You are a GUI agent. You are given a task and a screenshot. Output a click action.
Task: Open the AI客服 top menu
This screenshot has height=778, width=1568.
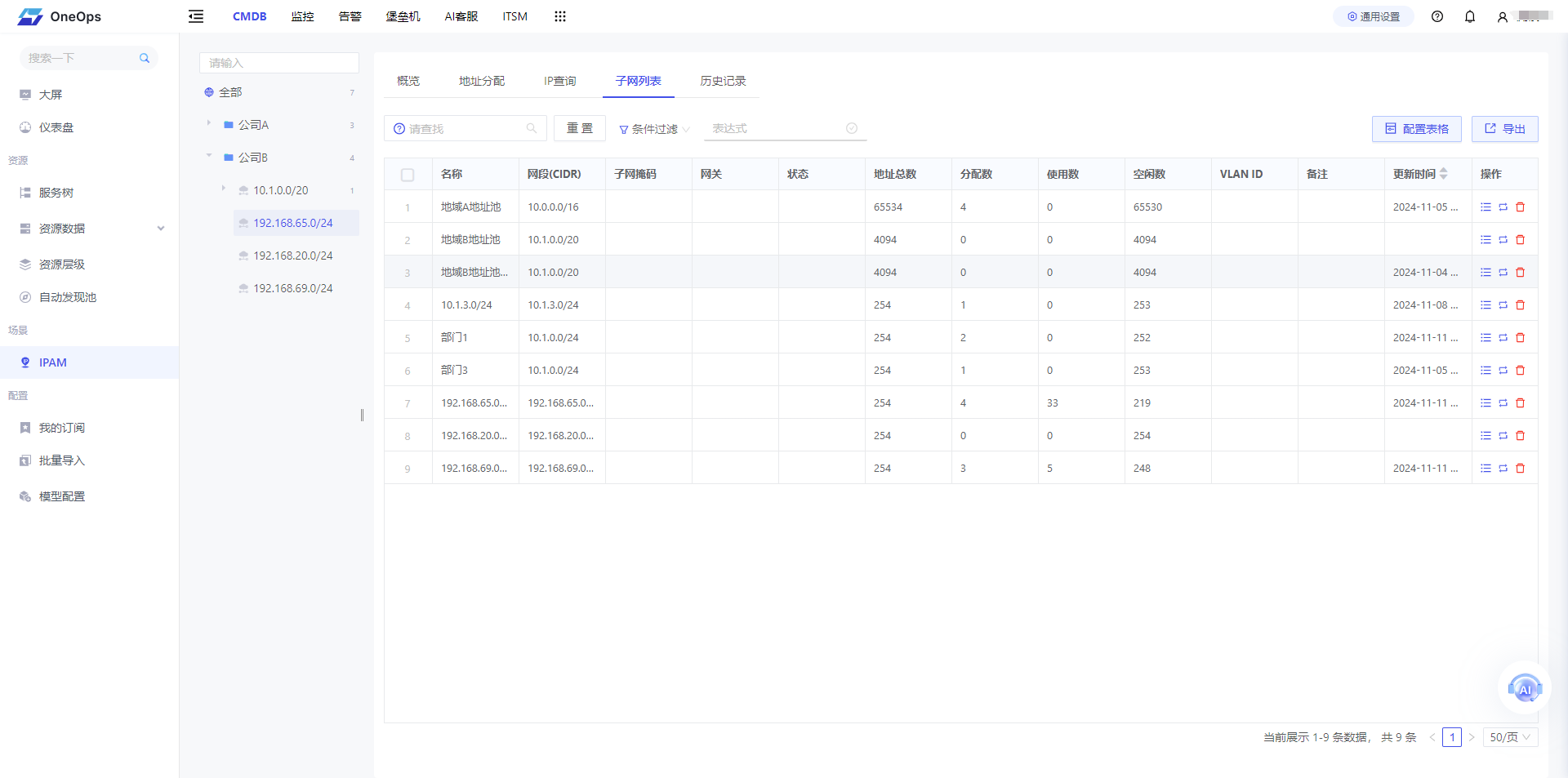click(x=461, y=16)
